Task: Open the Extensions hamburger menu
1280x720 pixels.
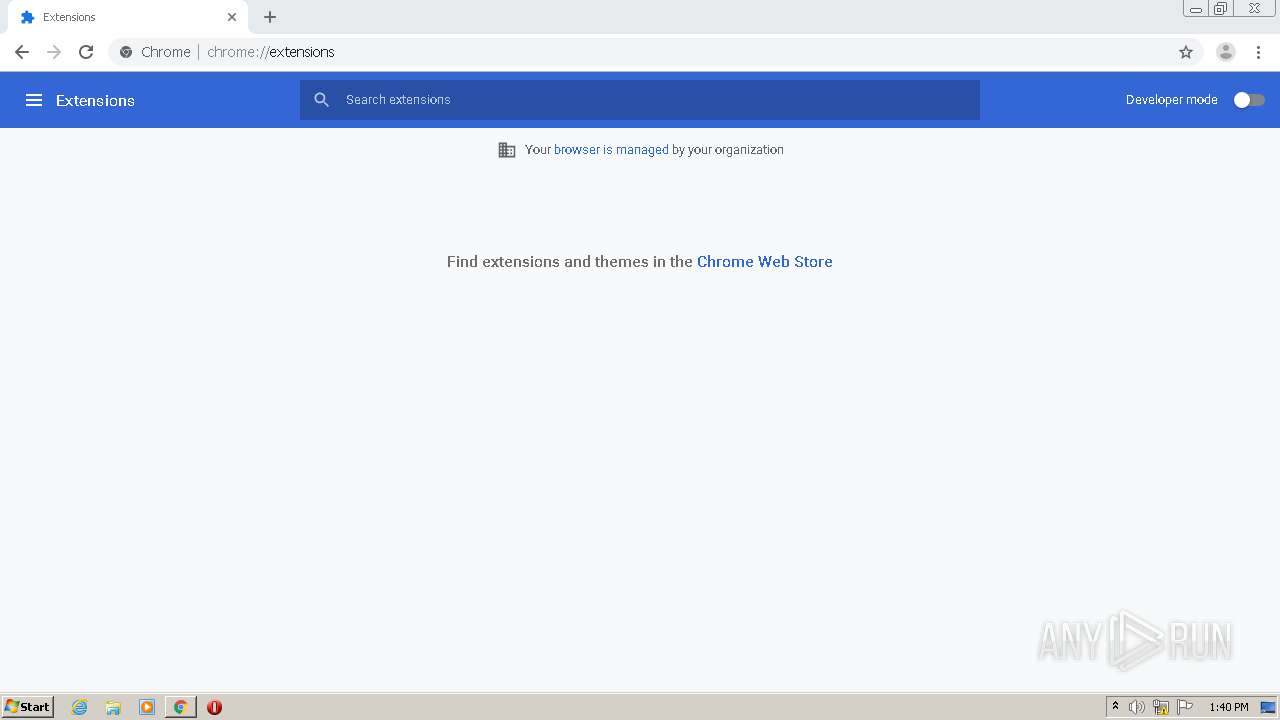Action: pyautogui.click(x=34, y=100)
